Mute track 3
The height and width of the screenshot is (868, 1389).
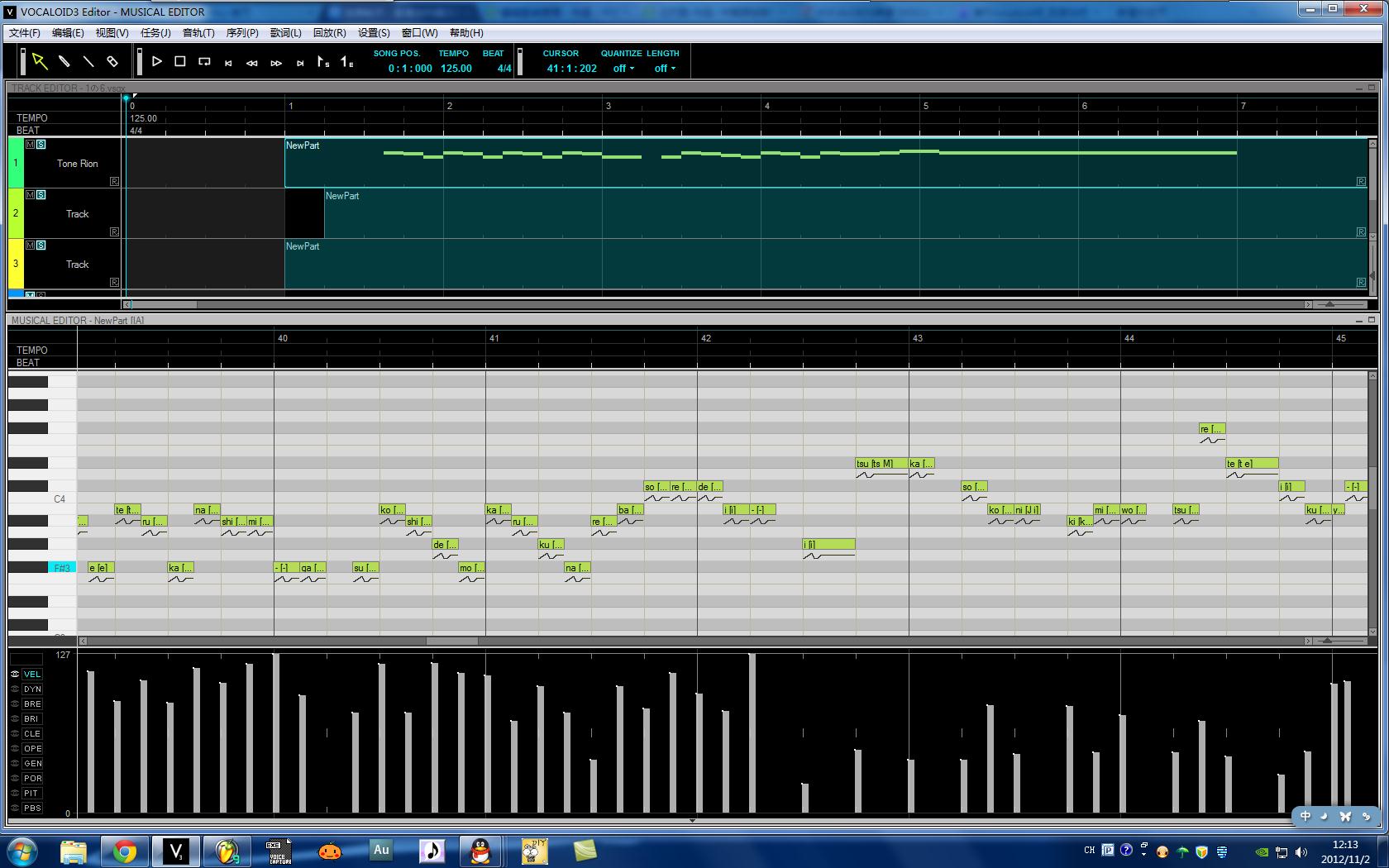click(31, 245)
